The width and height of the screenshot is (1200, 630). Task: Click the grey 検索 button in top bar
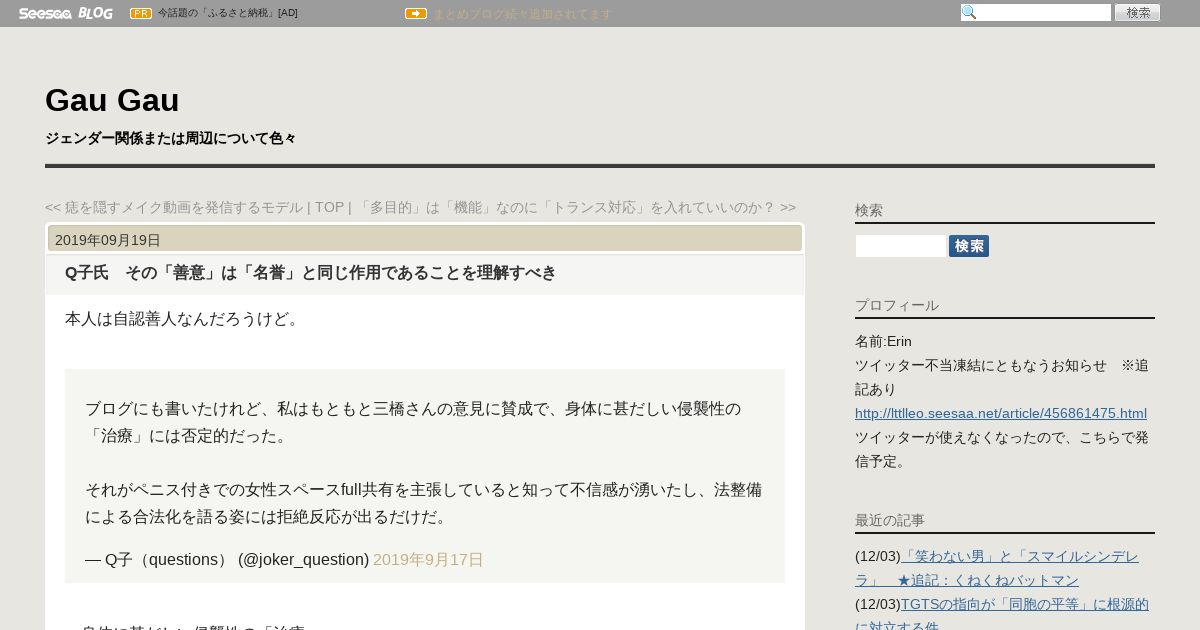(1138, 13)
